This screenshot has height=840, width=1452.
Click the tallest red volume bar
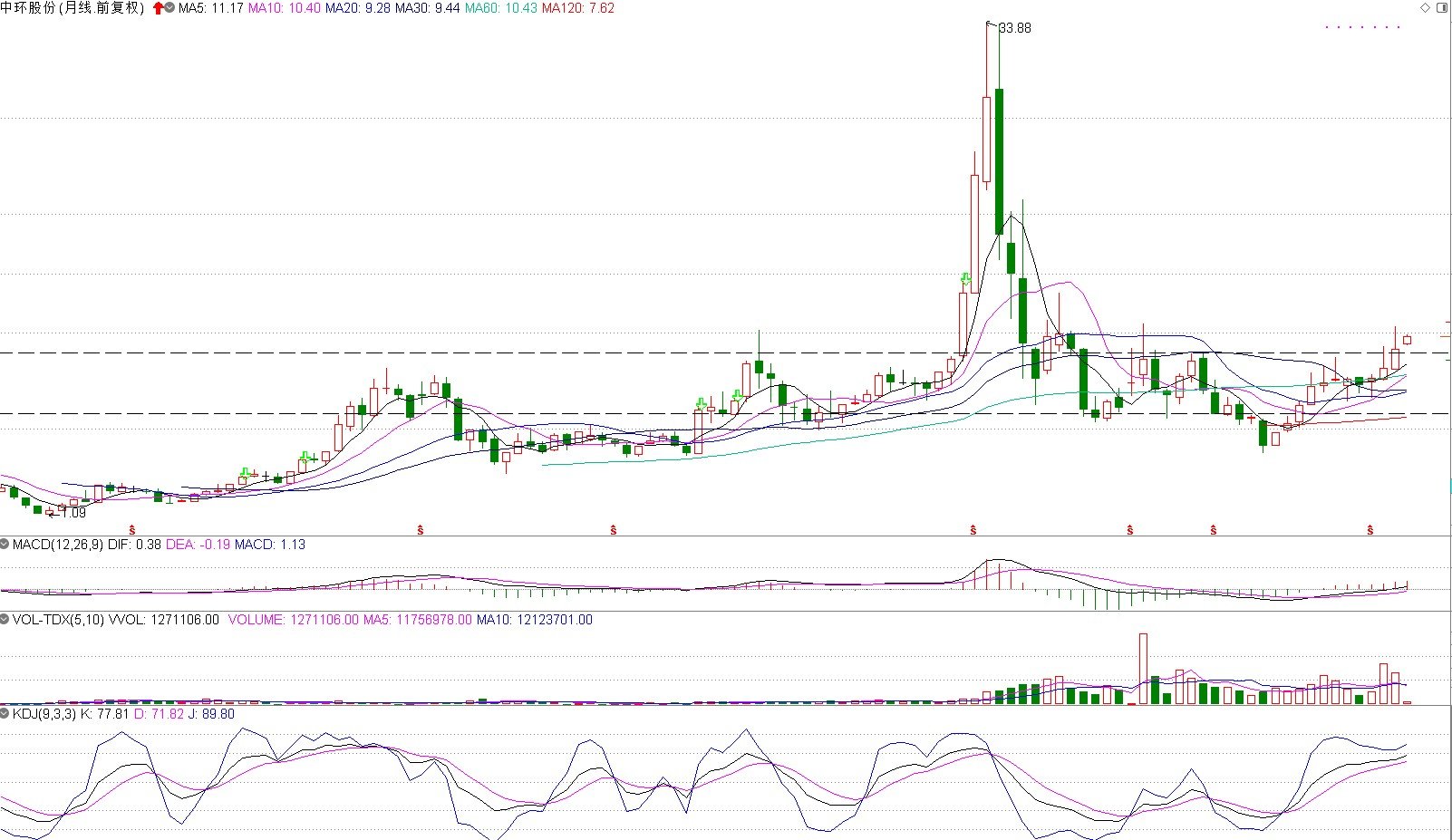coord(1143,669)
